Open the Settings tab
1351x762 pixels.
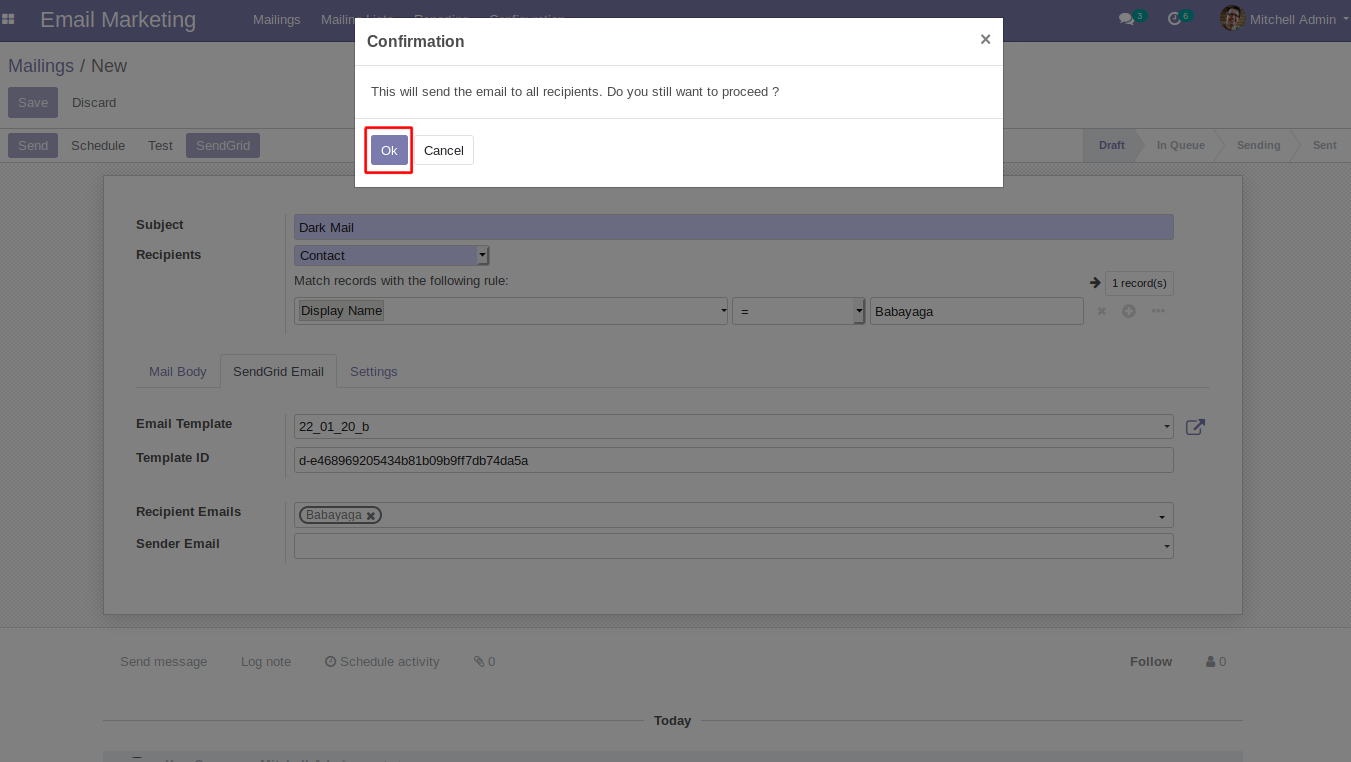tap(374, 372)
